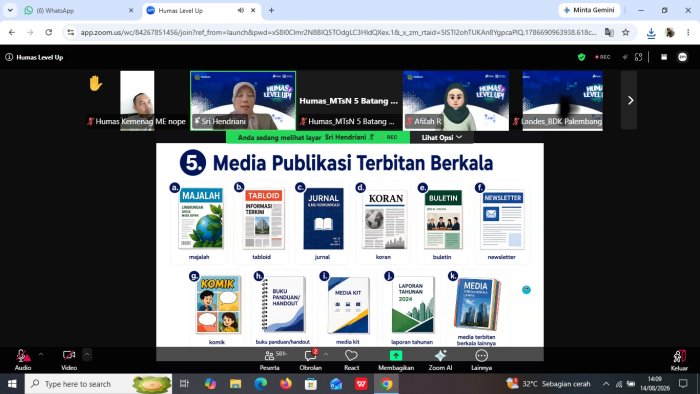Screen dimensions: 700x394
Task: Expand the audio options caret
Action: [x=41, y=355]
